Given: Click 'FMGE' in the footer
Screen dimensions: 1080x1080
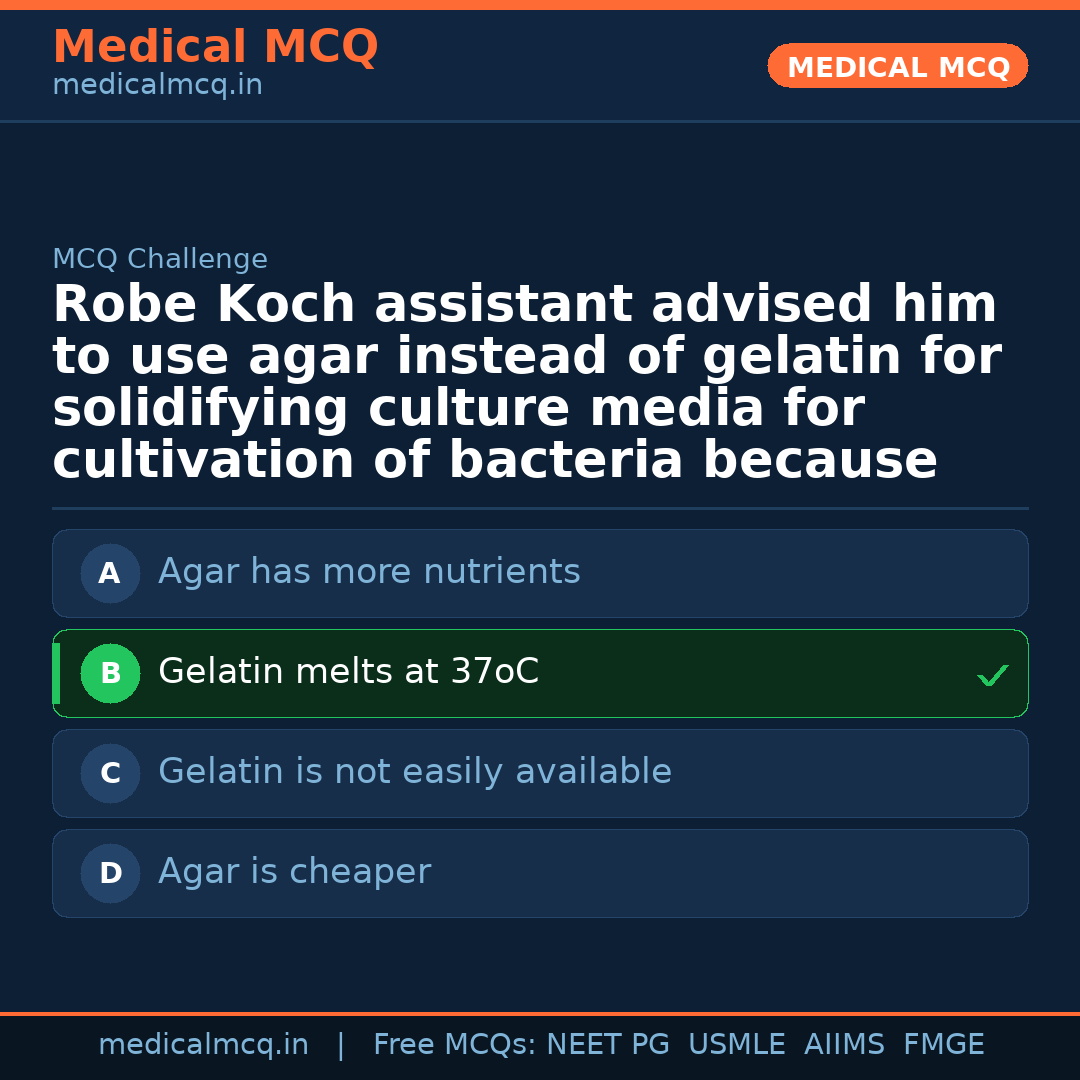Looking at the screenshot, I should coord(943,1045).
